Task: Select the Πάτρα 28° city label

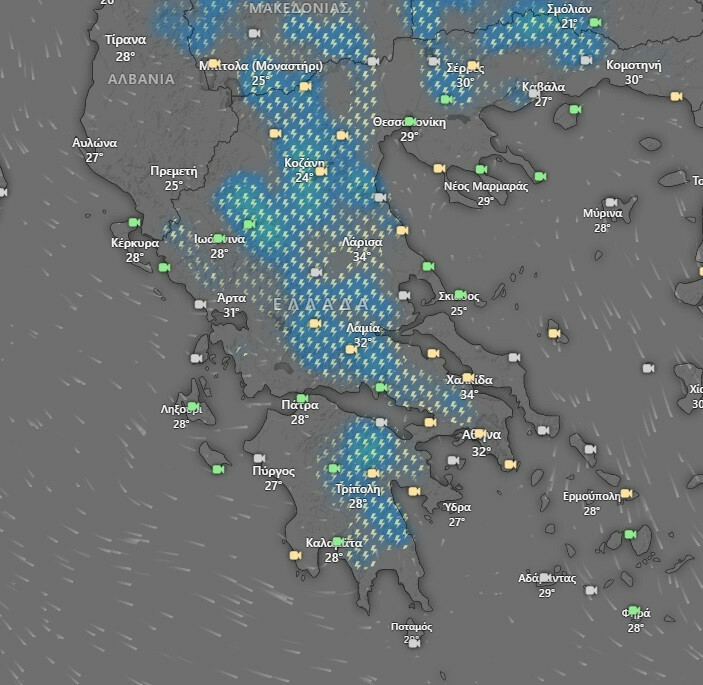Action: (299, 412)
